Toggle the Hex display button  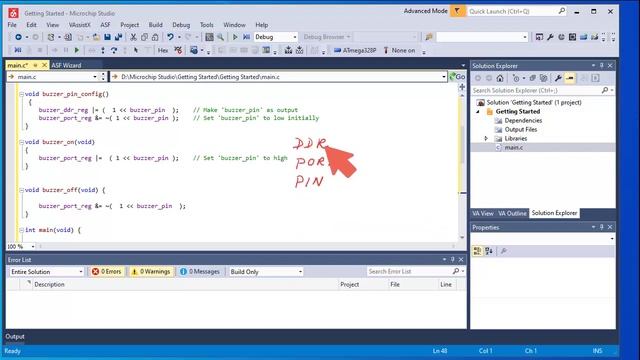click(x=163, y=50)
